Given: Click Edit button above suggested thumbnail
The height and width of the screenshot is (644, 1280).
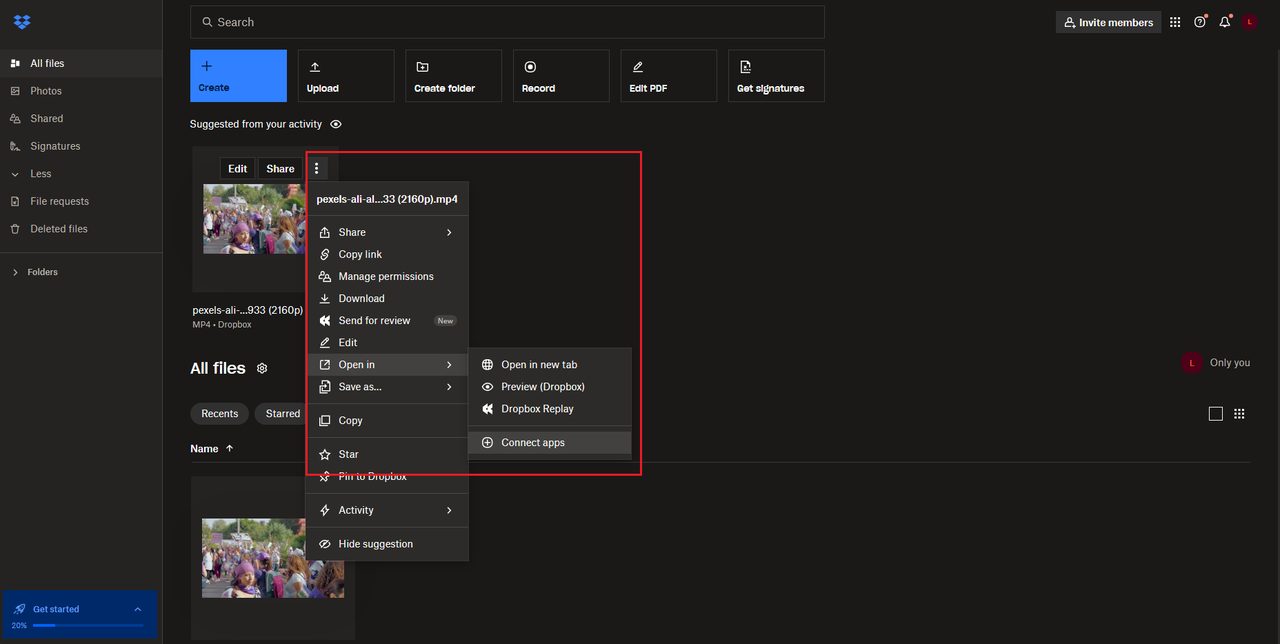Looking at the screenshot, I should click(x=237, y=168).
